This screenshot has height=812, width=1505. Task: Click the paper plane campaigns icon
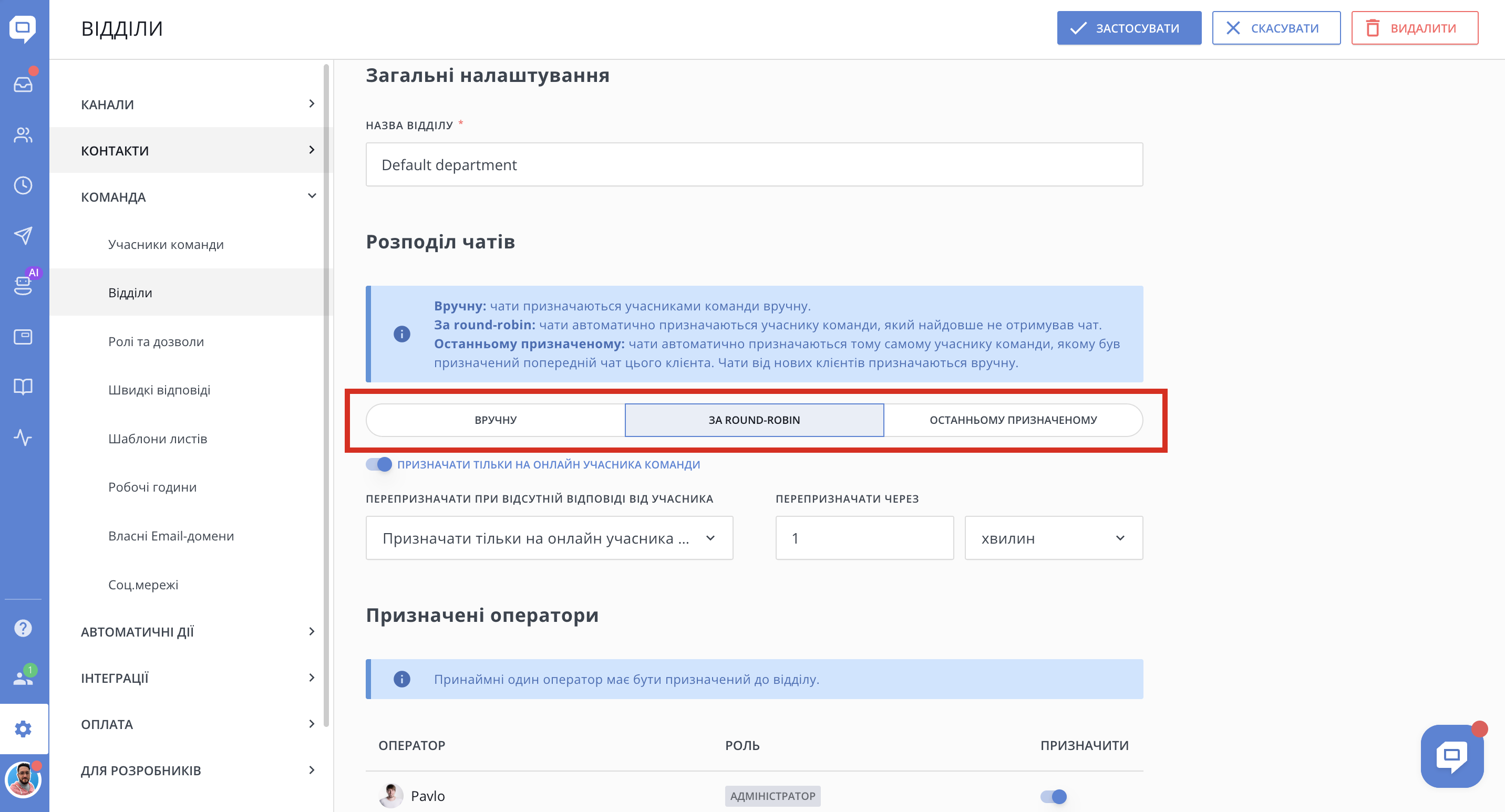[23, 236]
